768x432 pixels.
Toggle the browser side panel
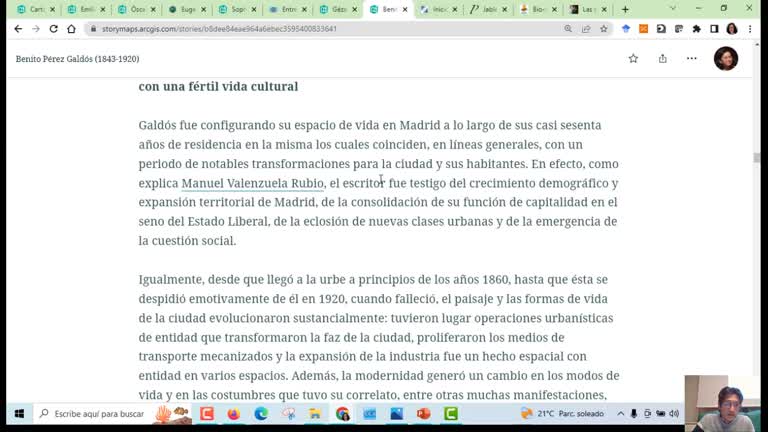(x=714, y=29)
